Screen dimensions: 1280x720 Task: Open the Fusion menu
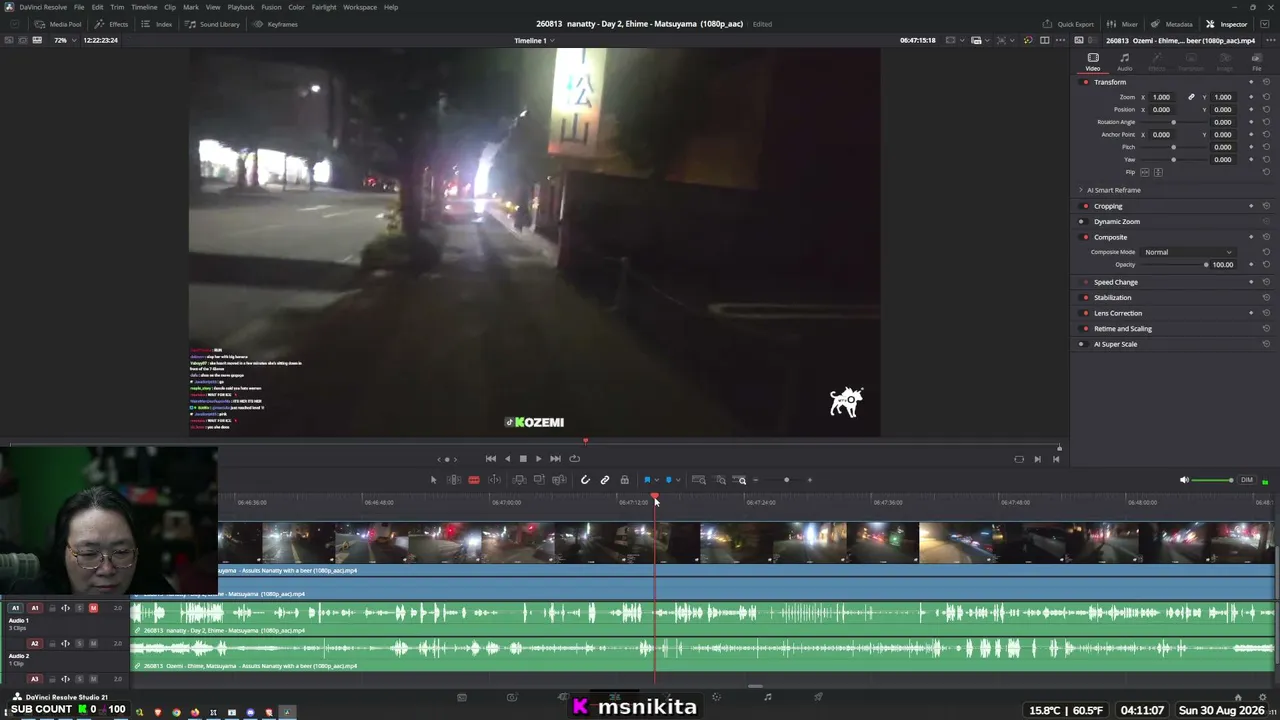[x=271, y=7]
